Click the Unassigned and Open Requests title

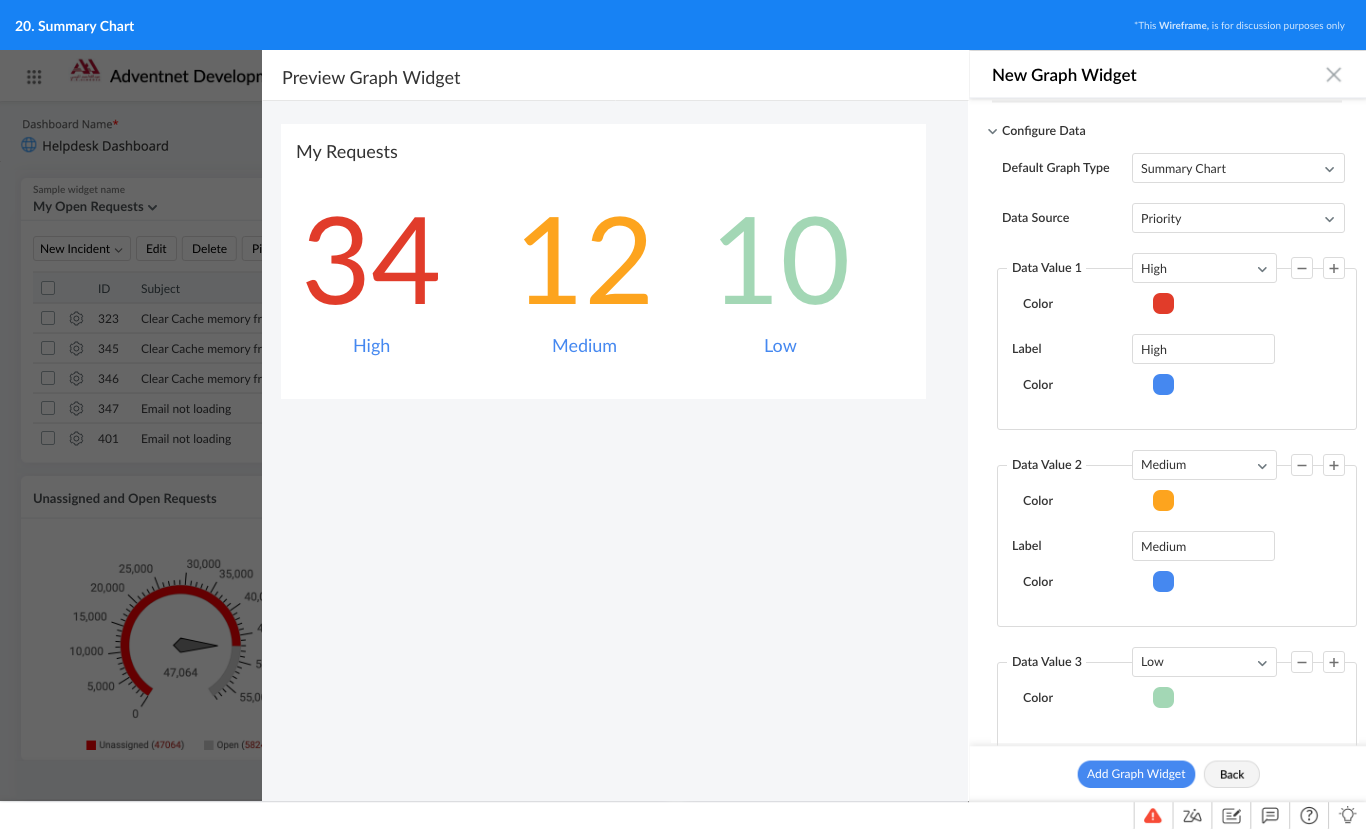tap(125, 498)
